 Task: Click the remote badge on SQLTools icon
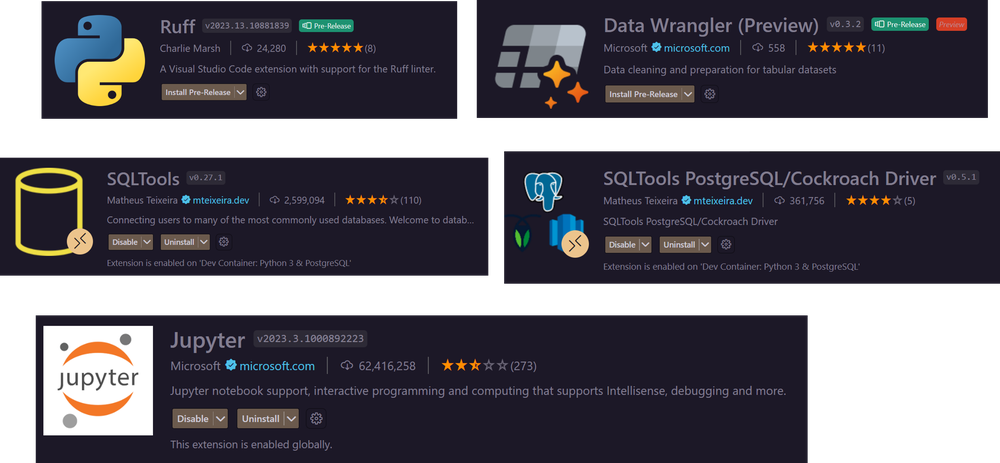[80, 241]
